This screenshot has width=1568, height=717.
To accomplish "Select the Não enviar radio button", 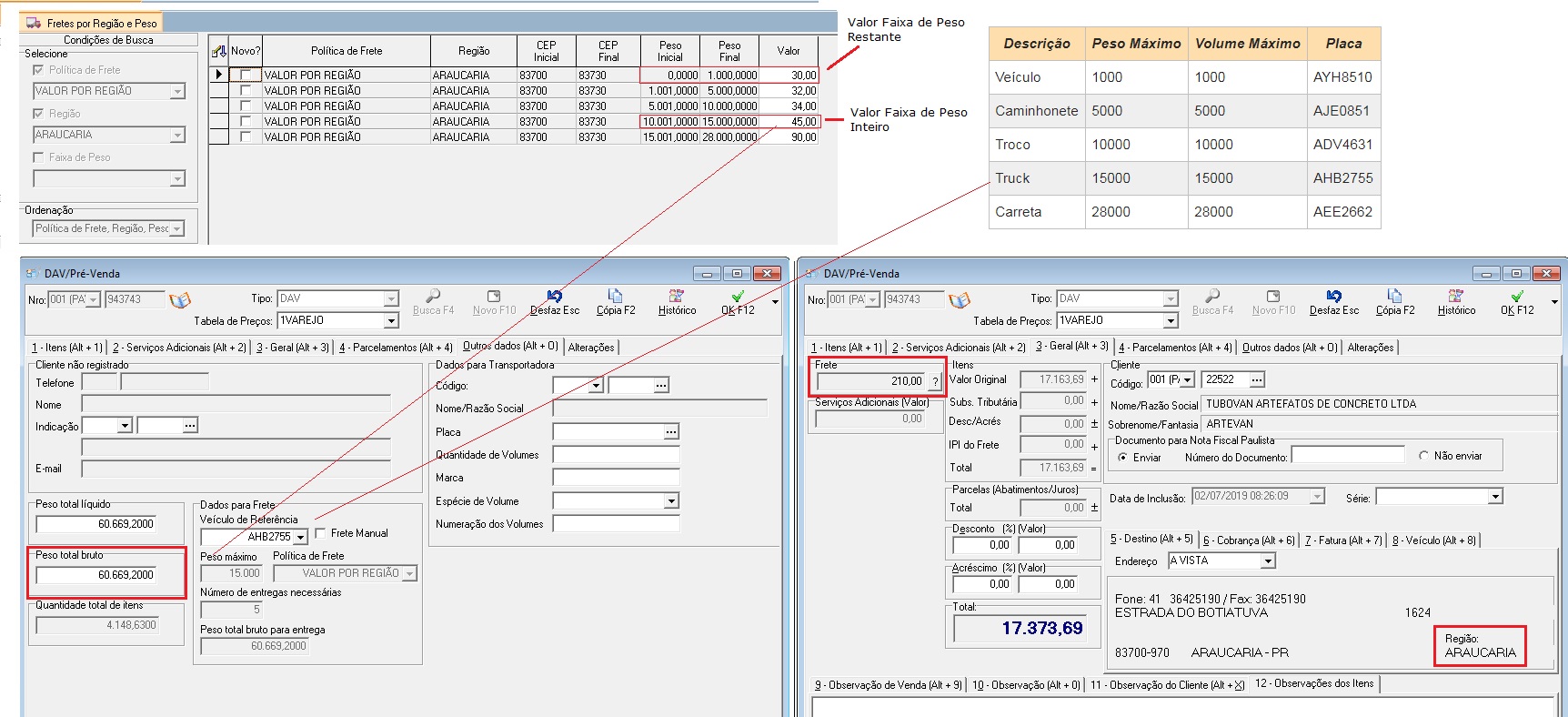I will (1423, 456).
